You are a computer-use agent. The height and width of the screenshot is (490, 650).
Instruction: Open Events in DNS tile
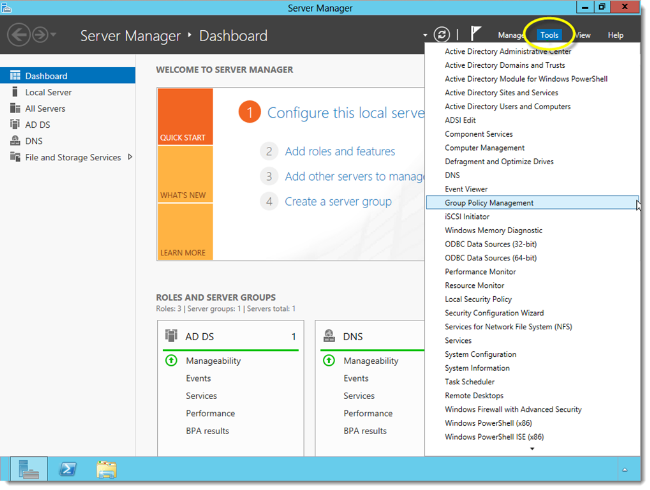pyautogui.click(x=356, y=378)
